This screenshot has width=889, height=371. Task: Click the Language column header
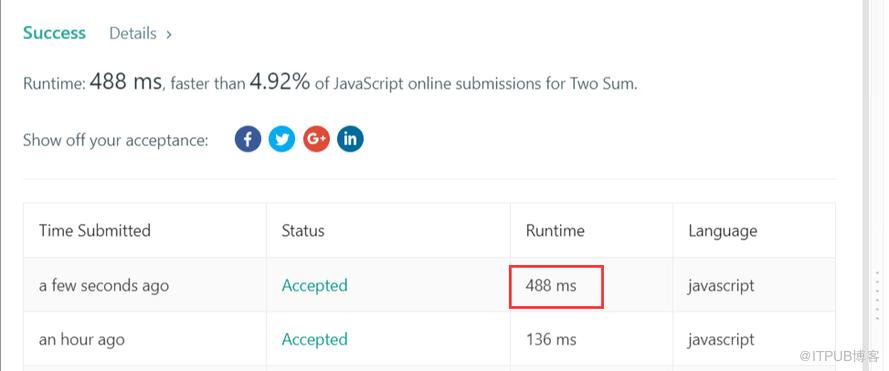coord(723,231)
